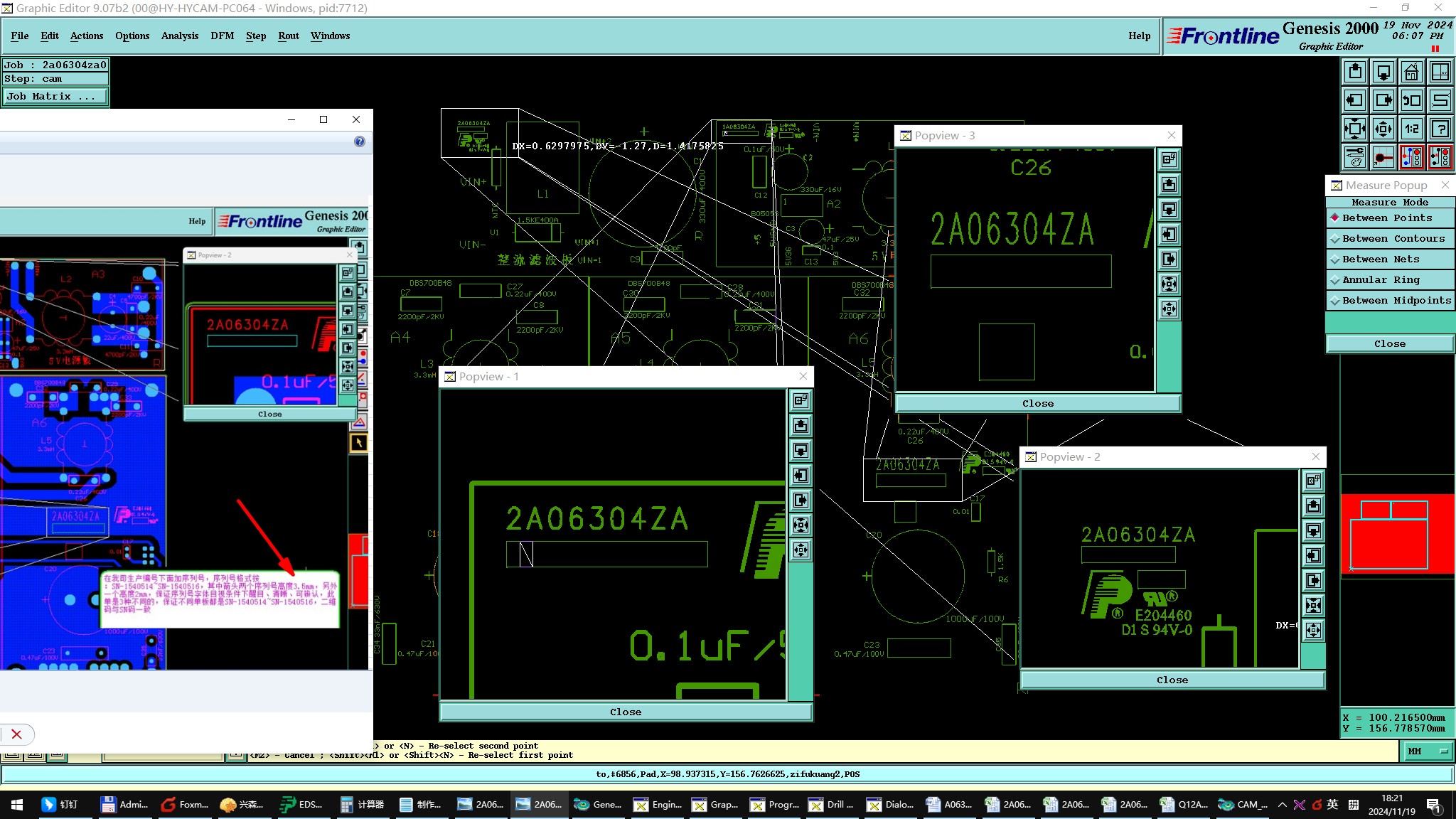Click the Home view icon in toolbar

point(1411,72)
